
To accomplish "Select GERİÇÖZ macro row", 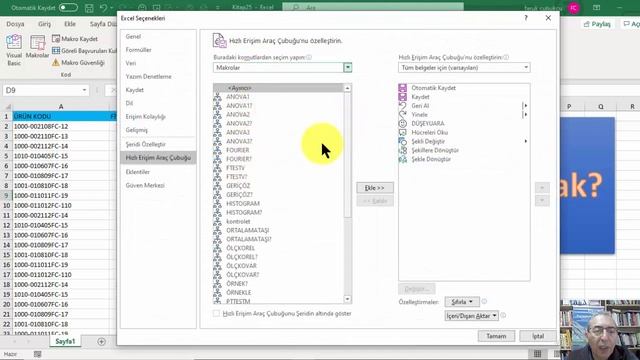I will pos(278,186).
